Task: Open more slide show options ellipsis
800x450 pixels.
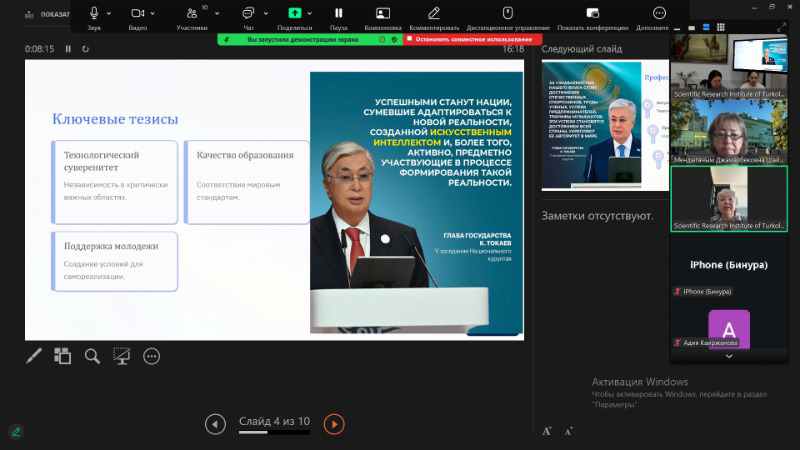Action: pos(152,356)
